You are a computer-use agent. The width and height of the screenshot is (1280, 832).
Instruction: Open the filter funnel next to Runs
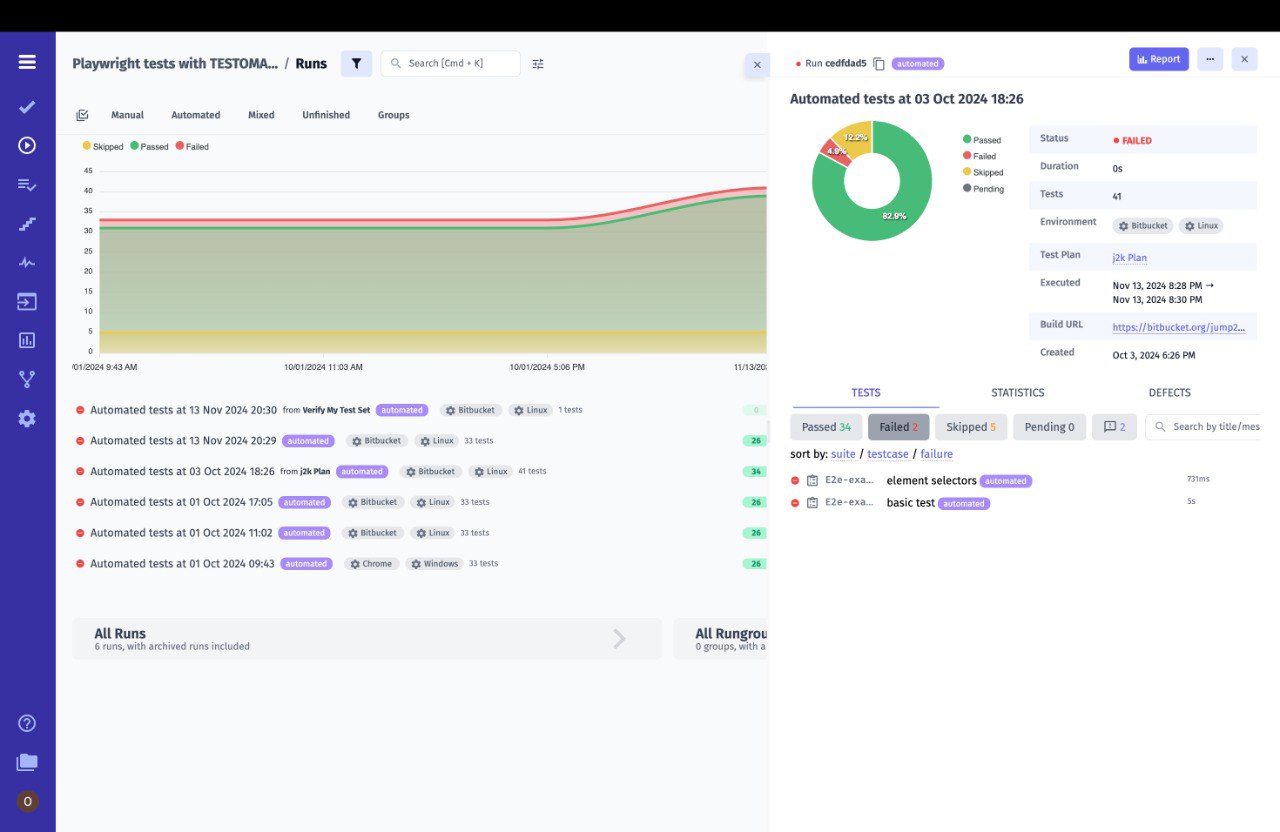coord(356,63)
